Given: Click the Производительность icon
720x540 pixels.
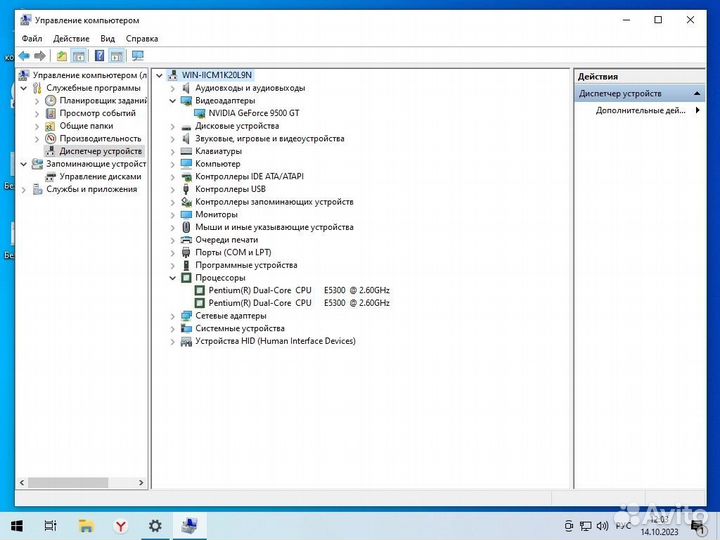Looking at the screenshot, I should click(51, 138).
